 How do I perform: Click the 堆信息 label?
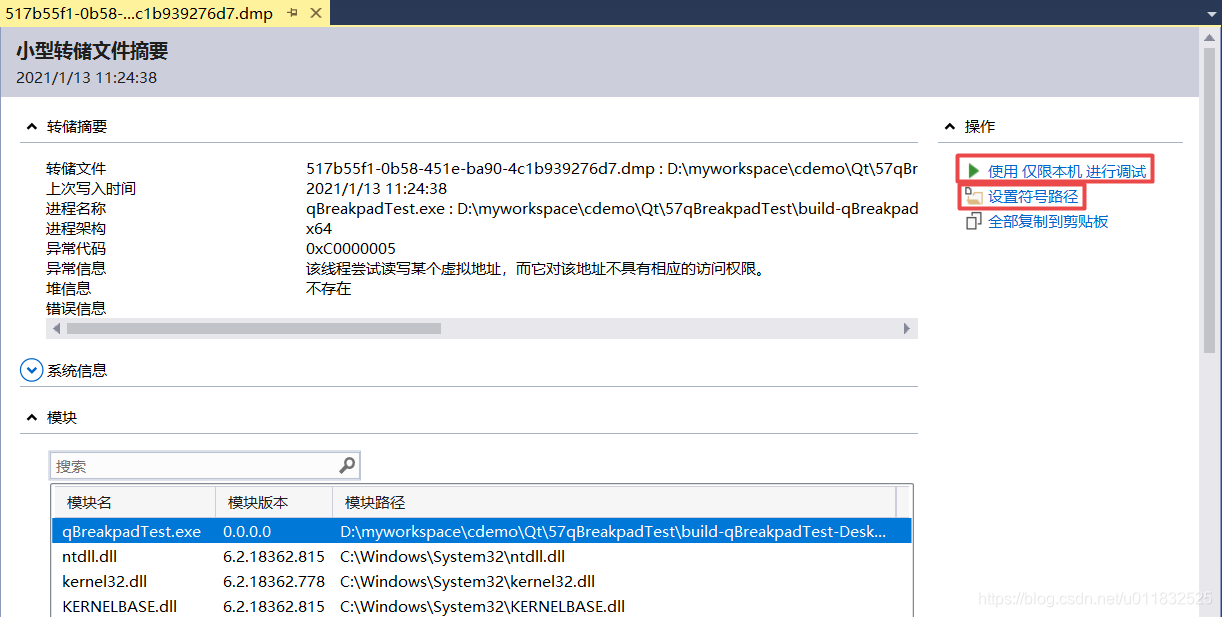pyautogui.click(x=68, y=288)
